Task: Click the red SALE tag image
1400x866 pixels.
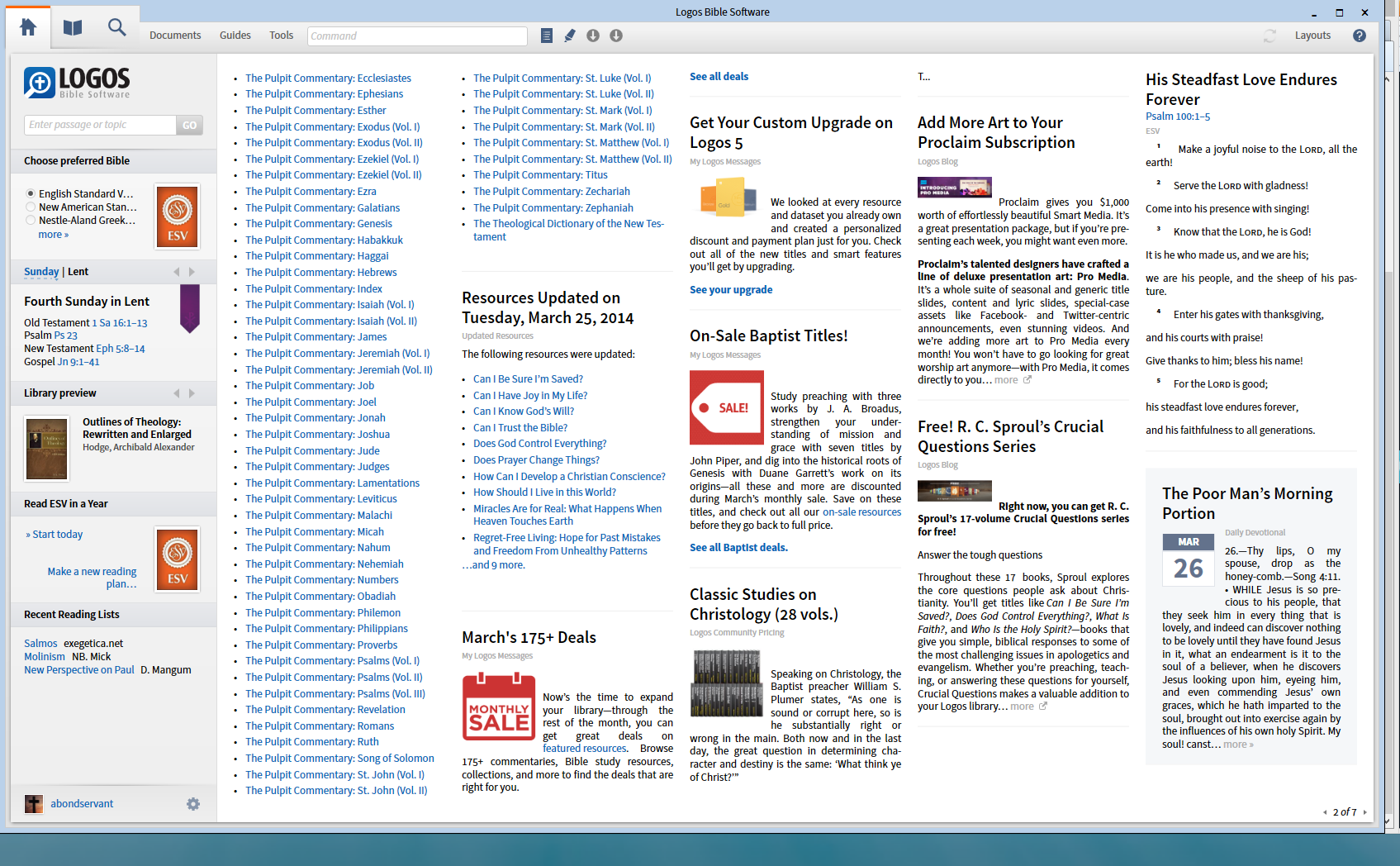Action: click(x=727, y=407)
